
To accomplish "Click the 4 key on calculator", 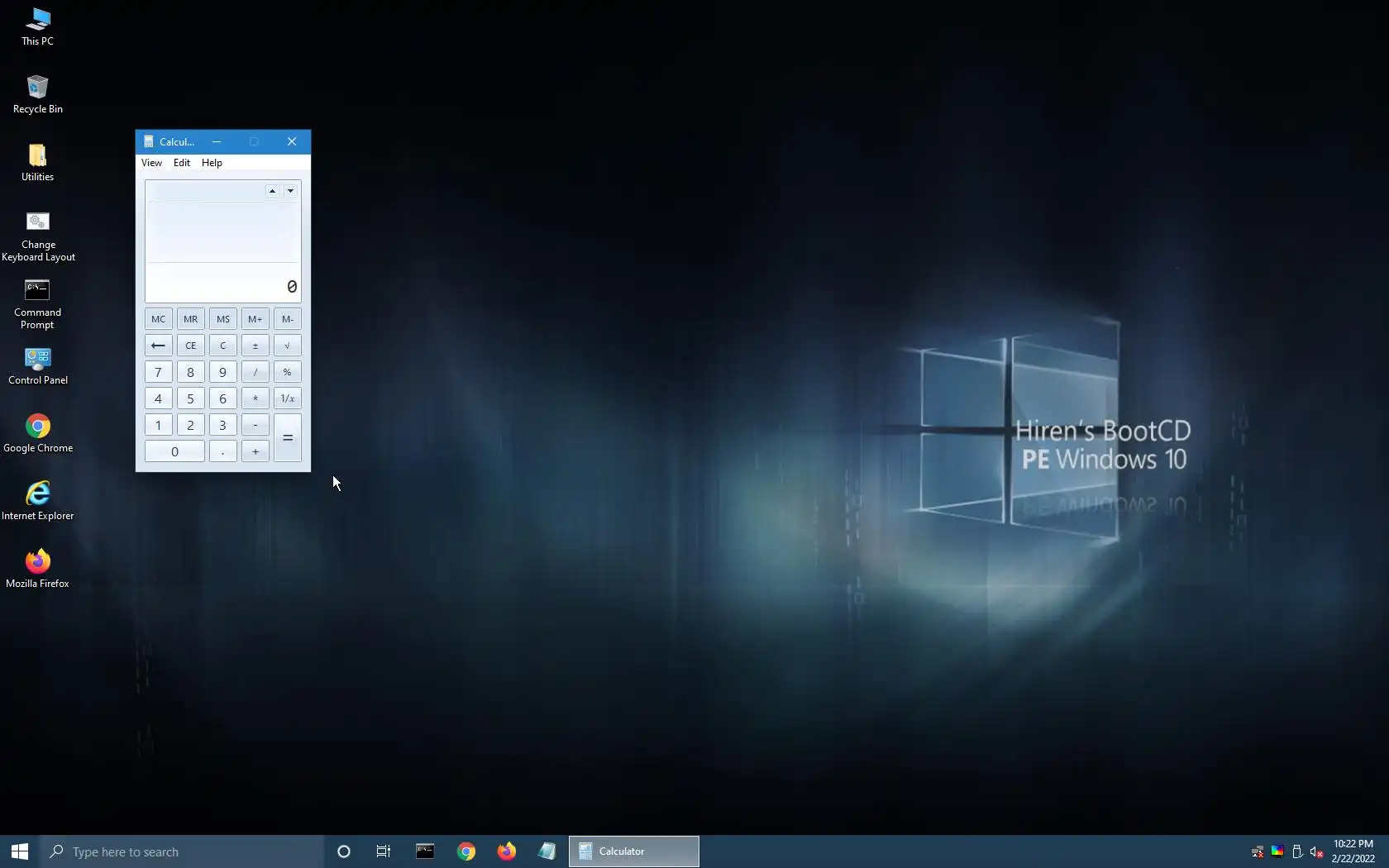I will pyautogui.click(x=158, y=398).
